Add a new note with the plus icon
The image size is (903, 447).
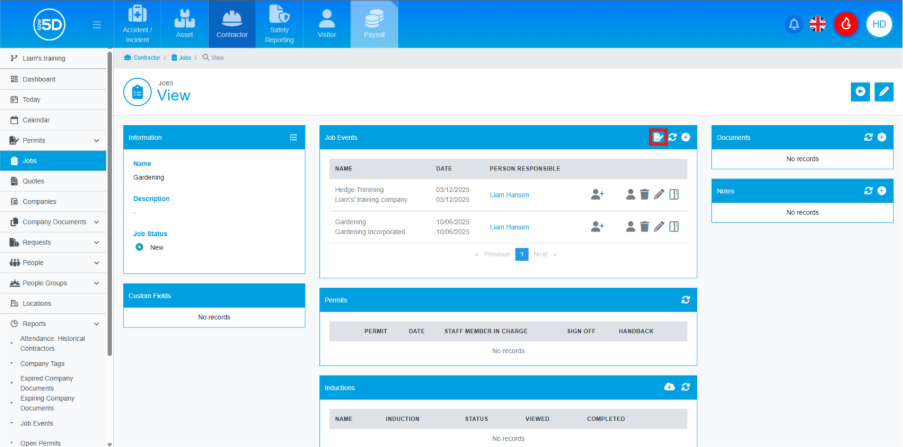coord(881,190)
